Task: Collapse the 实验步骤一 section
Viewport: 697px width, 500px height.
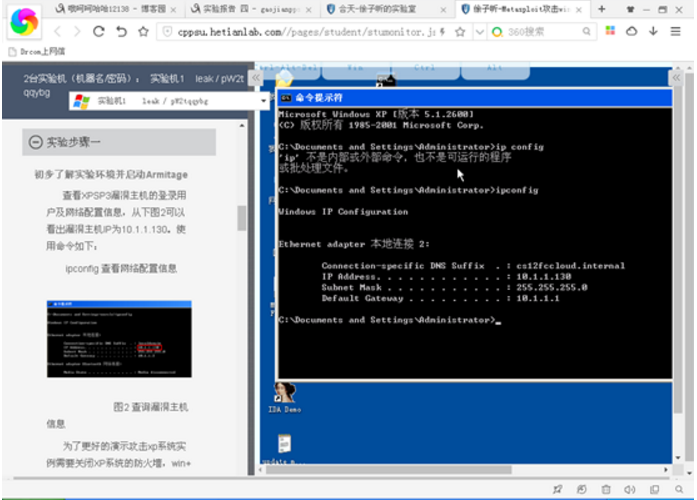Action: (119, 142)
